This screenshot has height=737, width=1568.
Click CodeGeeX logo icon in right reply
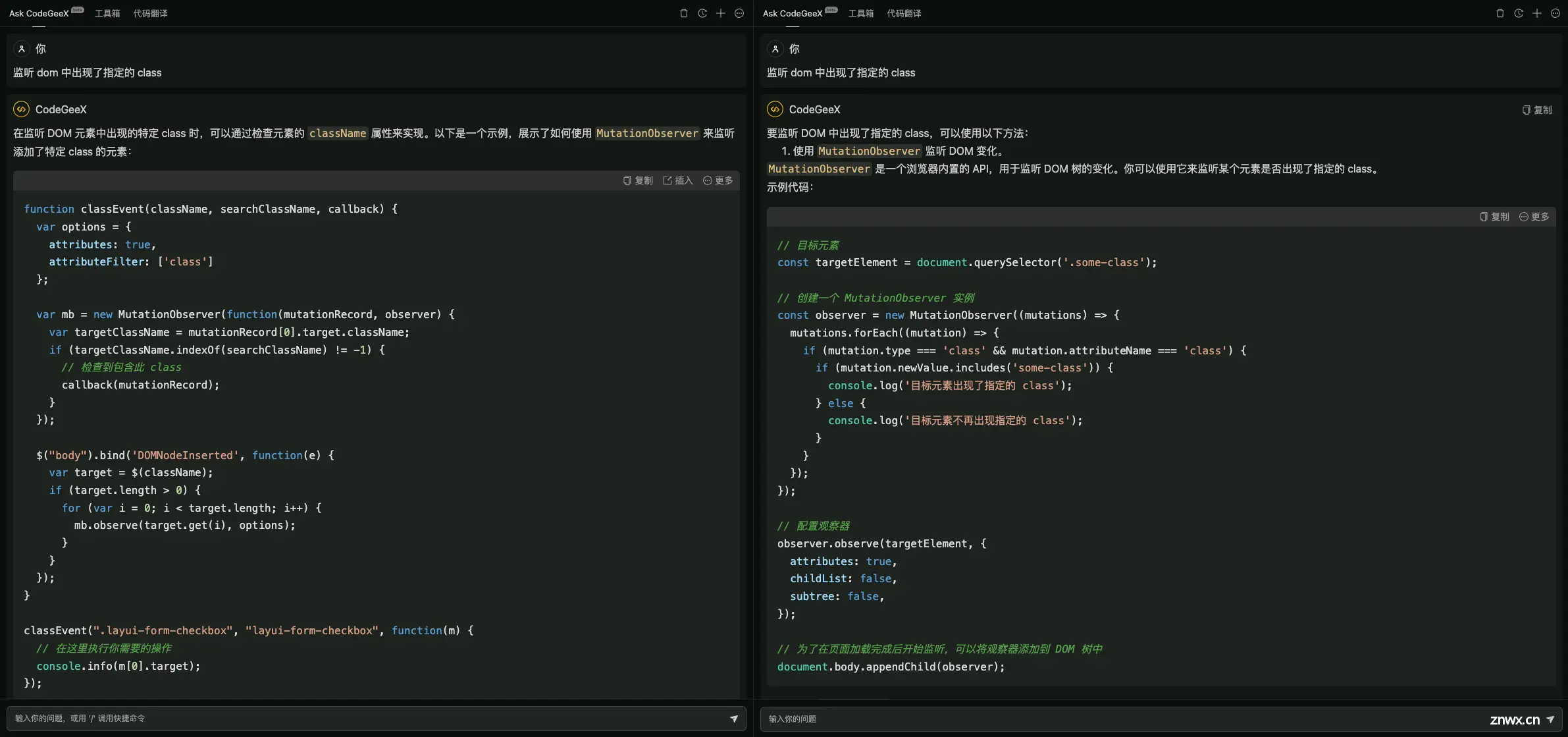[775, 109]
